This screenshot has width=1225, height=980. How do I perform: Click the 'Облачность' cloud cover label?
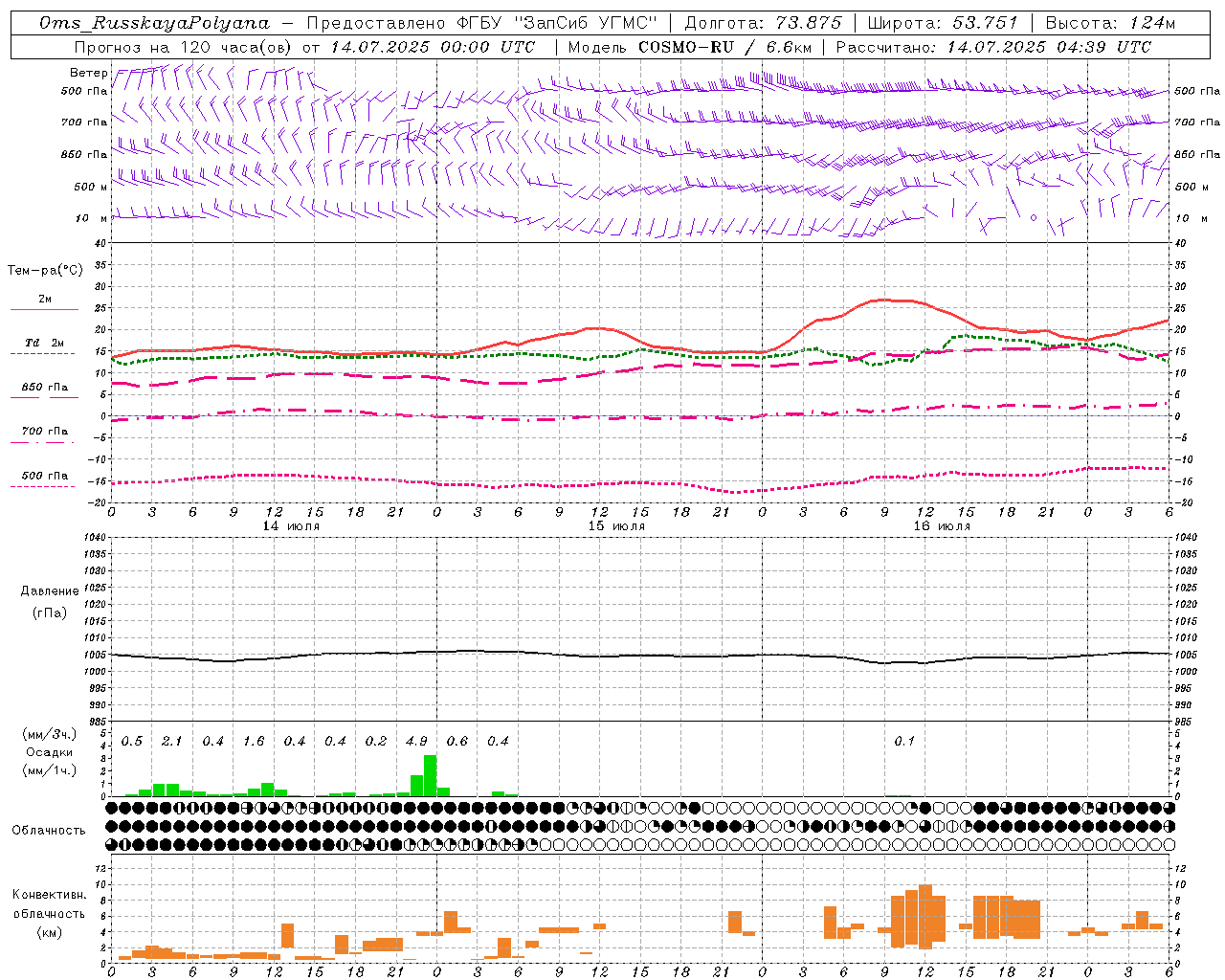[49, 831]
